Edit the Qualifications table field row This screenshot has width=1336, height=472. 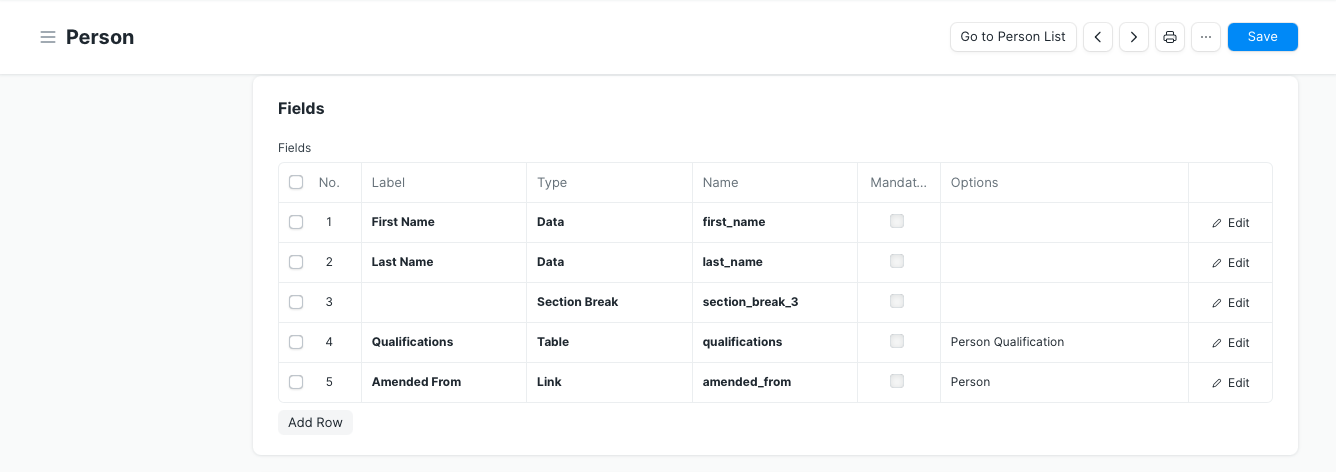(1230, 343)
